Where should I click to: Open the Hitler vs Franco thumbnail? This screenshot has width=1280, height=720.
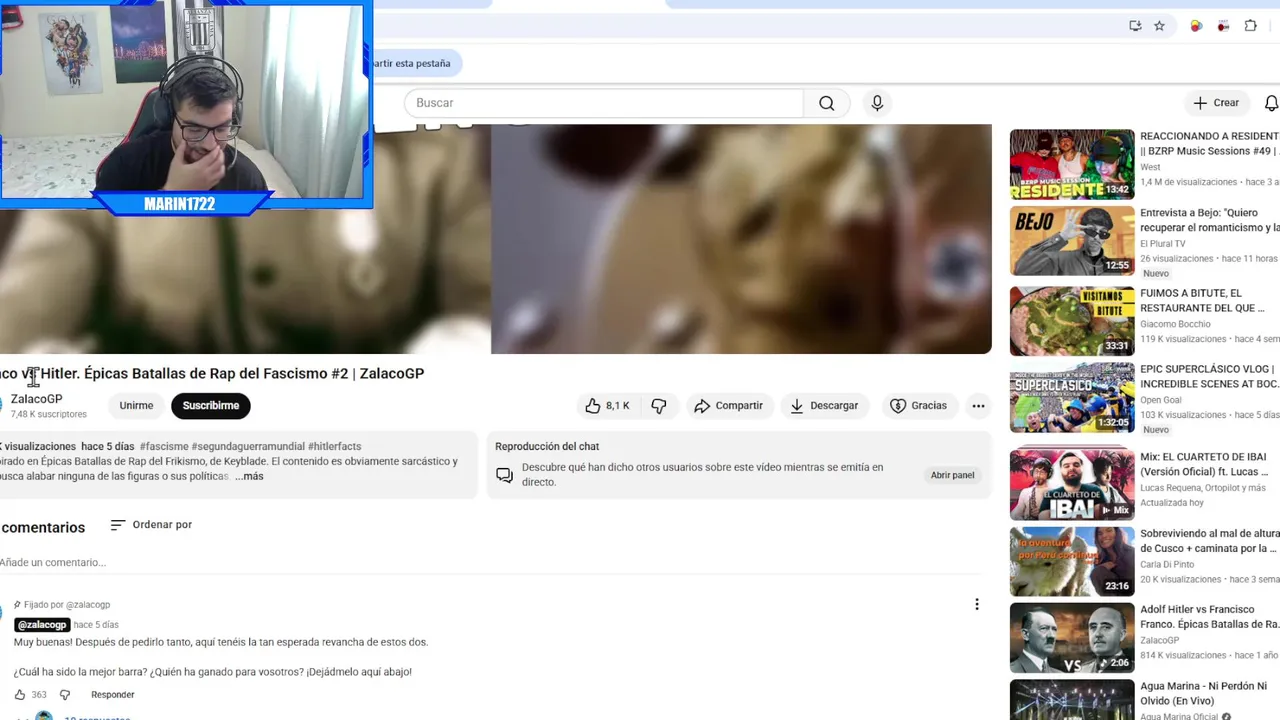coord(1072,637)
